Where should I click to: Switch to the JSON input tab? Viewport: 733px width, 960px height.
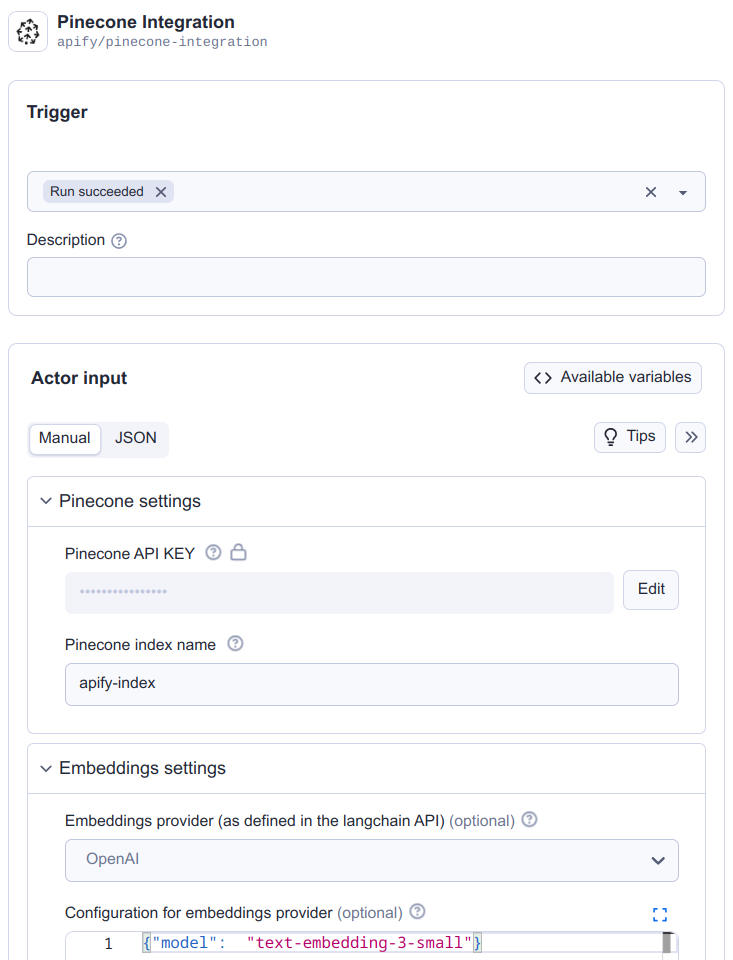click(x=135, y=438)
